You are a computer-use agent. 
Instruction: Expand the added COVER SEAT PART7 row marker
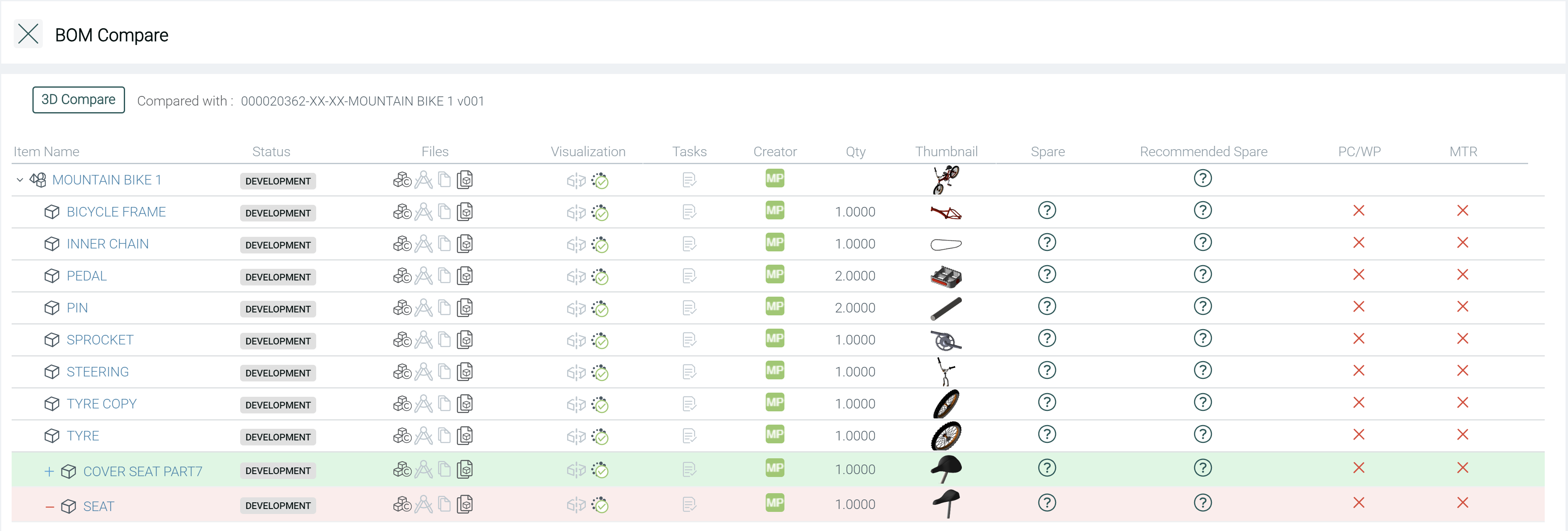click(x=49, y=471)
